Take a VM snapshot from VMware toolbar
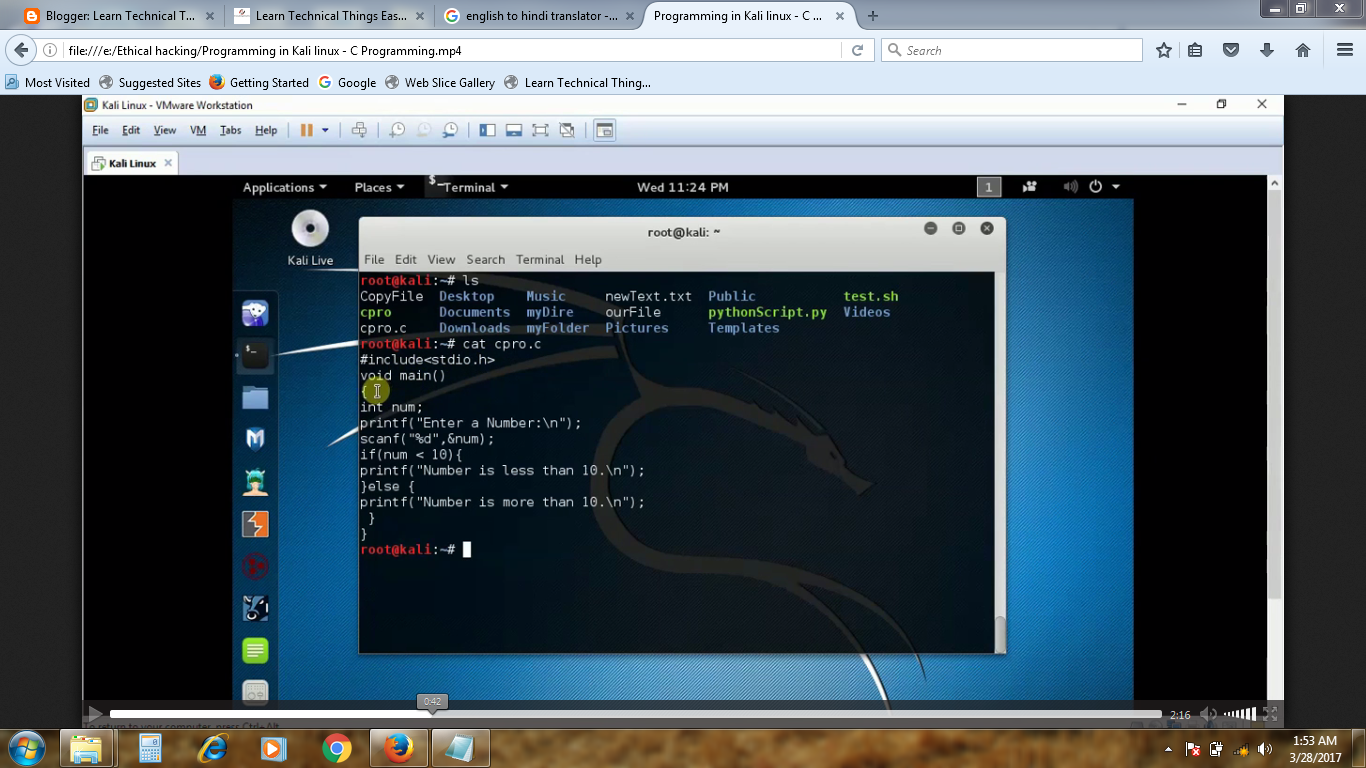The image size is (1366, 768). point(397,130)
